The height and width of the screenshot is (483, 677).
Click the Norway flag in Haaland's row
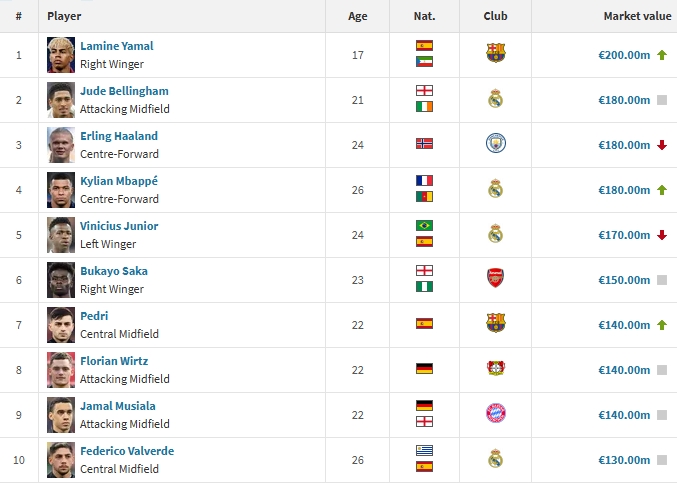(x=424, y=144)
